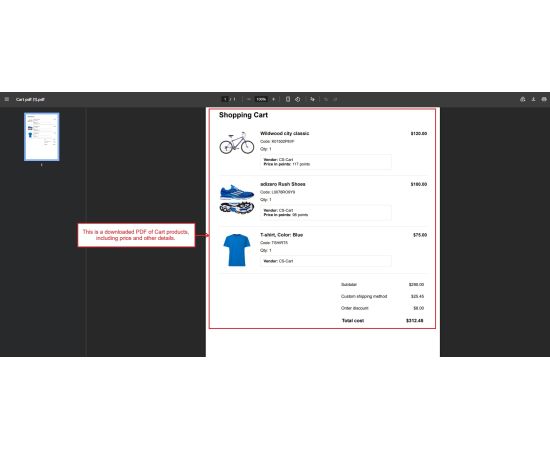Save the PDF to Drive icon
550x450 pixels.
[523, 99]
